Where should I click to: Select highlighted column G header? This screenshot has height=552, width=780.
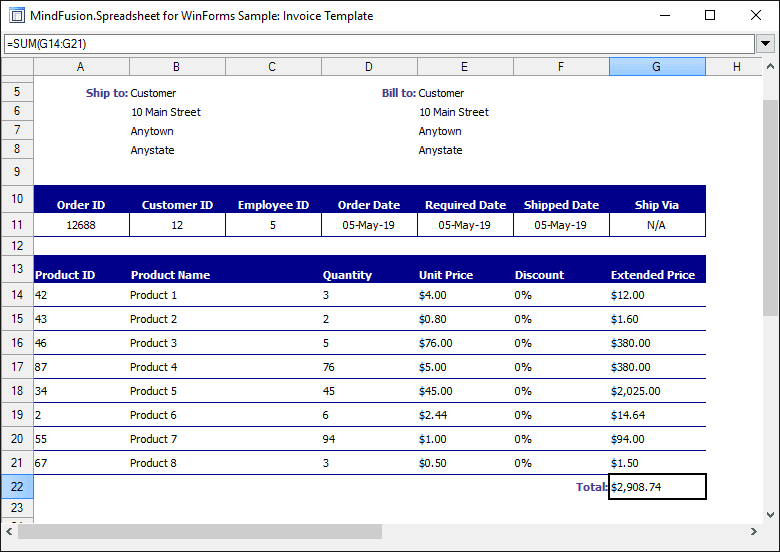(x=657, y=67)
